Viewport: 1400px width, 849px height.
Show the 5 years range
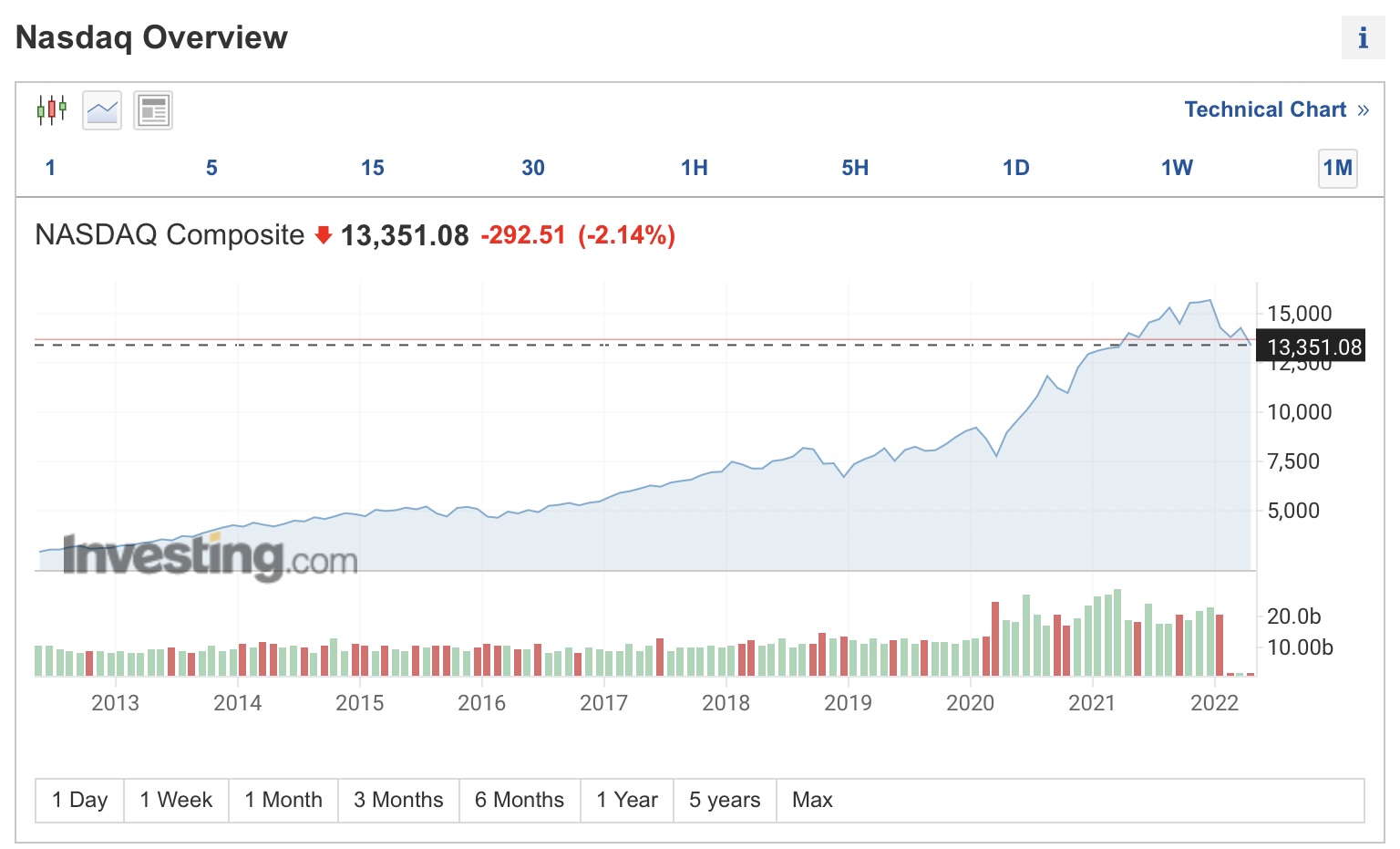725,800
